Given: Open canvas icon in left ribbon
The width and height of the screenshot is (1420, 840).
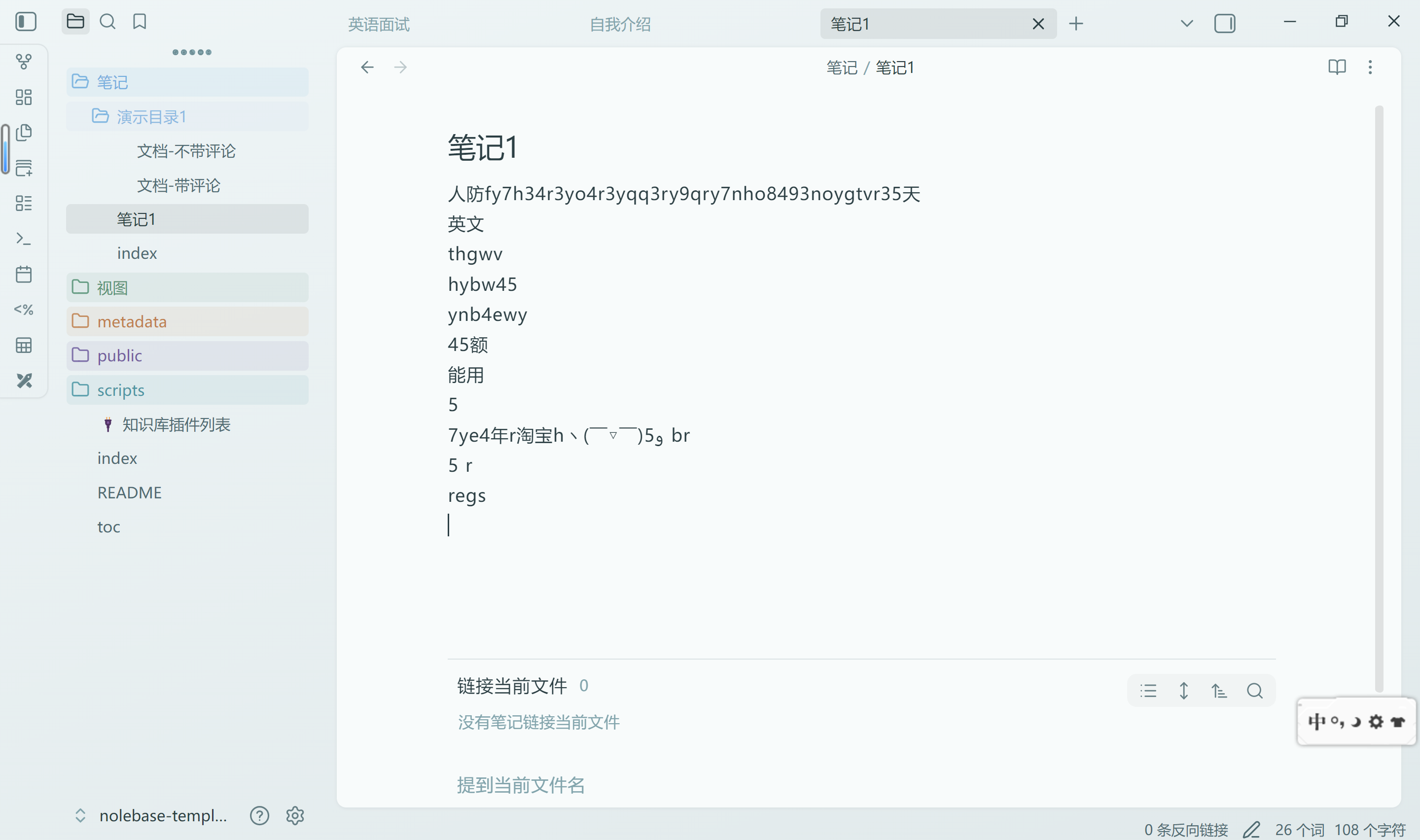Looking at the screenshot, I should click(24, 97).
